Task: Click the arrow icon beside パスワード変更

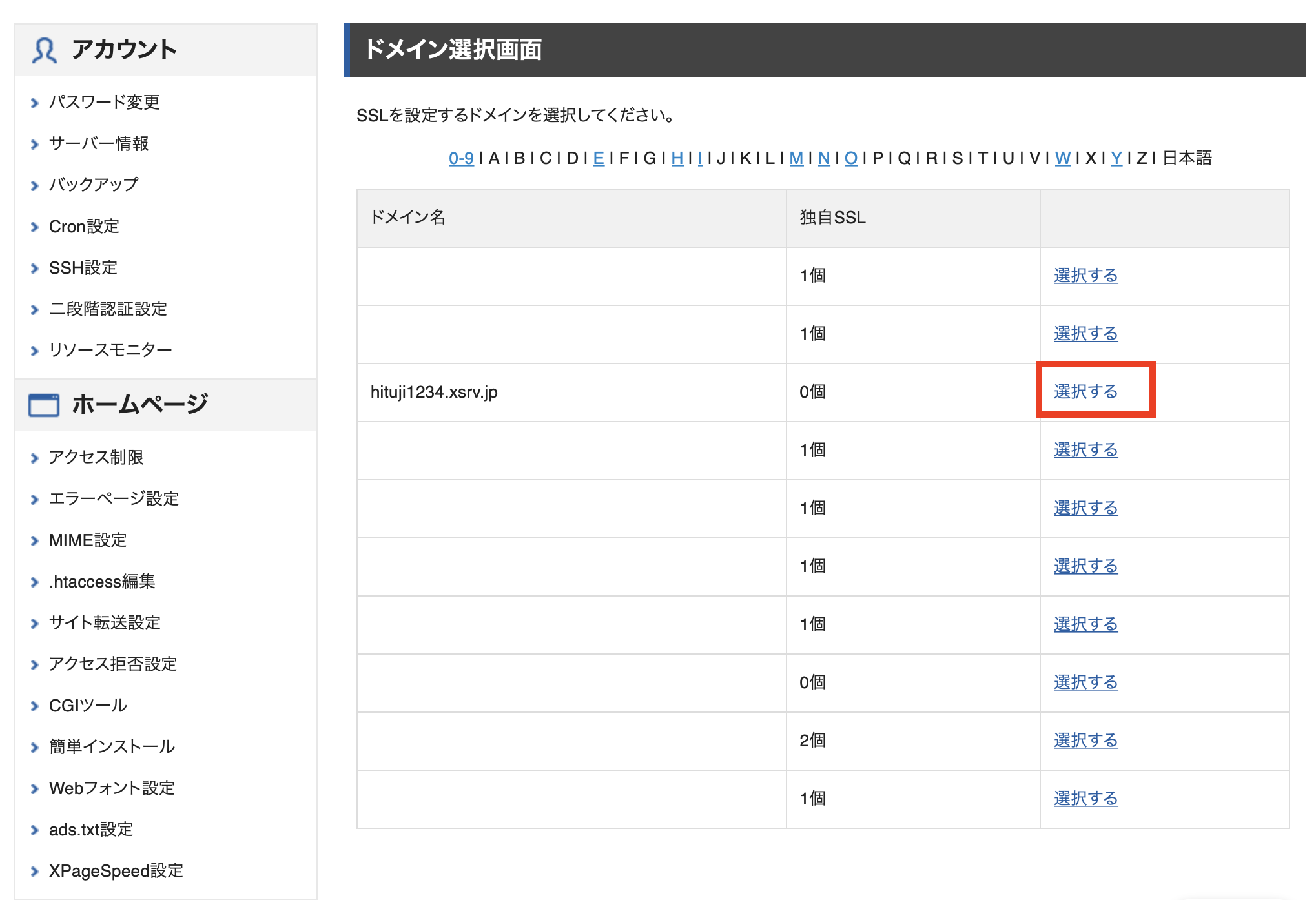Action: click(x=35, y=102)
